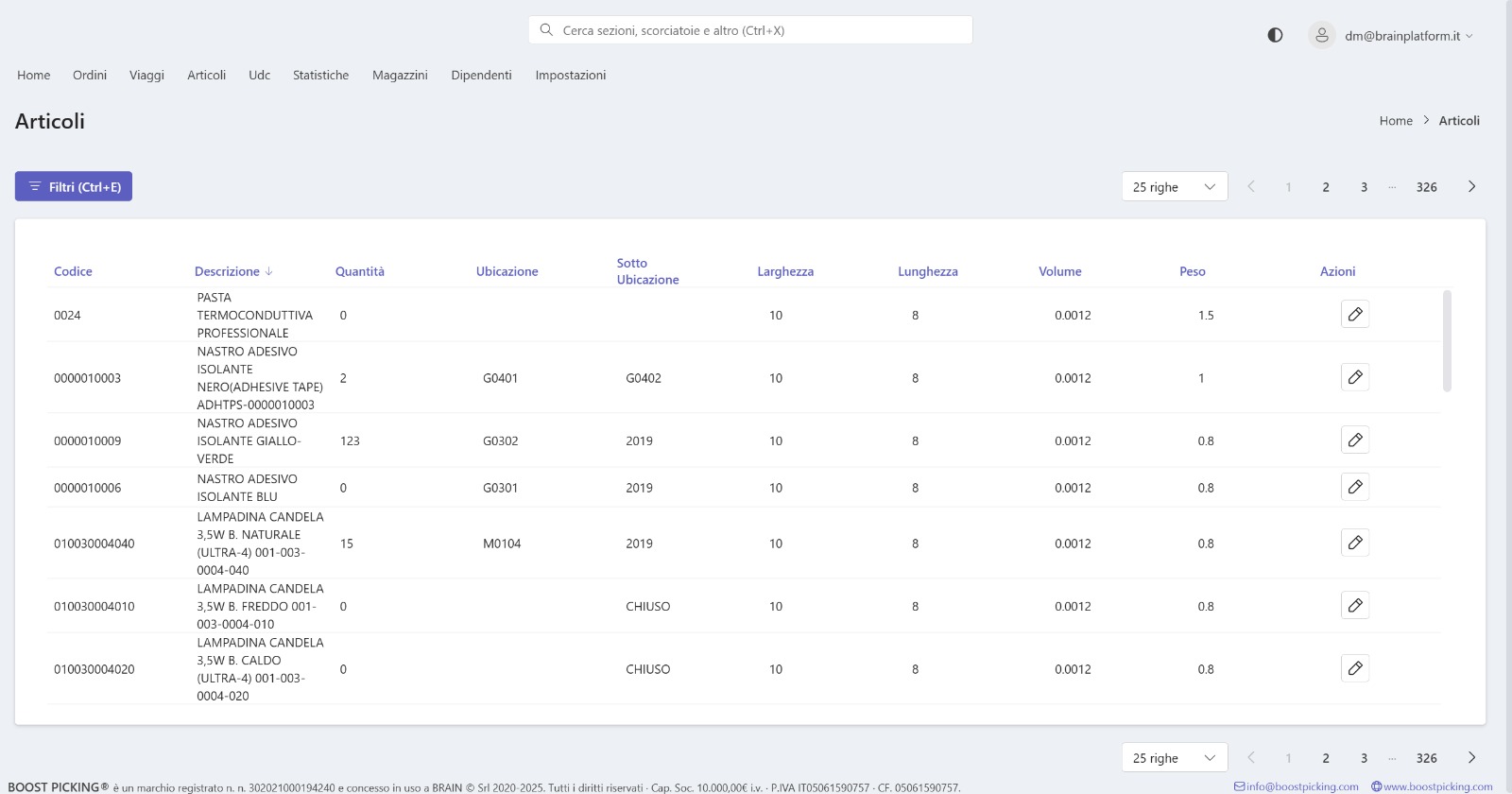The width and height of the screenshot is (1512, 794).
Task: Open the top 25 righe dropdown
Action: point(1174,186)
